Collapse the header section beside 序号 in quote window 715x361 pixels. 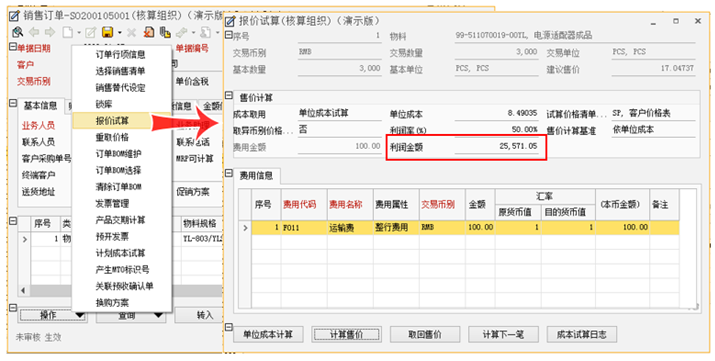click(x=229, y=34)
